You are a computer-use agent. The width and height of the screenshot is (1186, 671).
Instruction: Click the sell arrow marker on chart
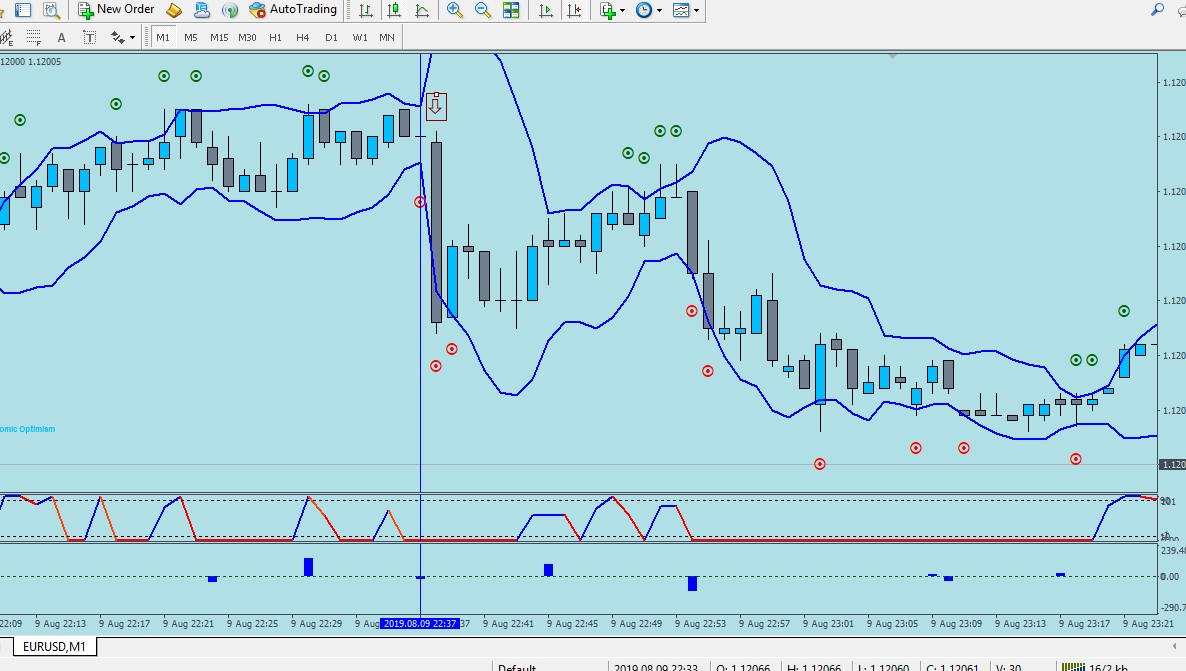436,106
